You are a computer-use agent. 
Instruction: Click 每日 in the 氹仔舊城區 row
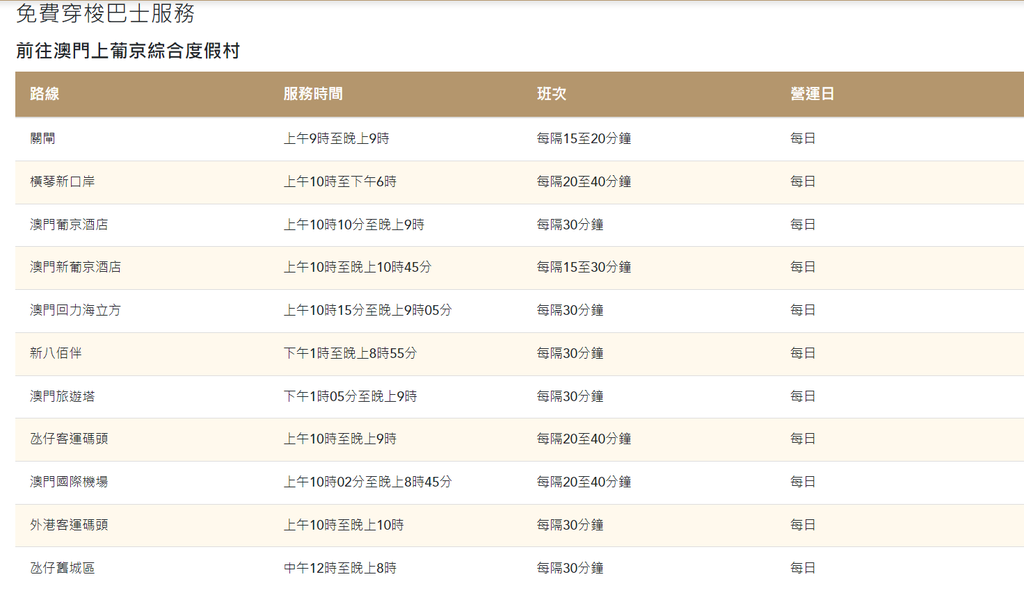click(803, 568)
